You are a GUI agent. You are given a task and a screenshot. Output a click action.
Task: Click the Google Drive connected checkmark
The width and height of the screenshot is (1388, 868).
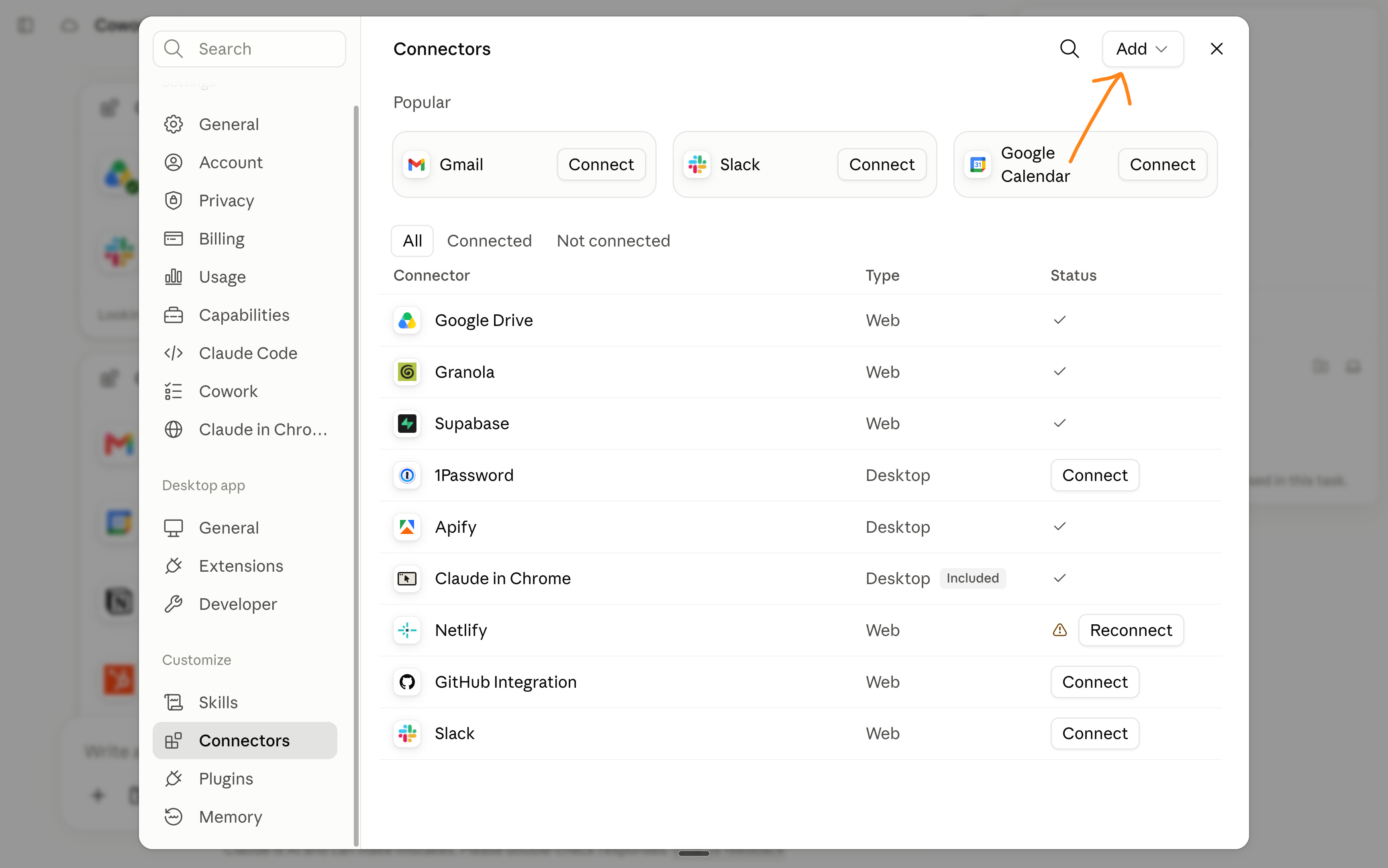coord(1059,320)
